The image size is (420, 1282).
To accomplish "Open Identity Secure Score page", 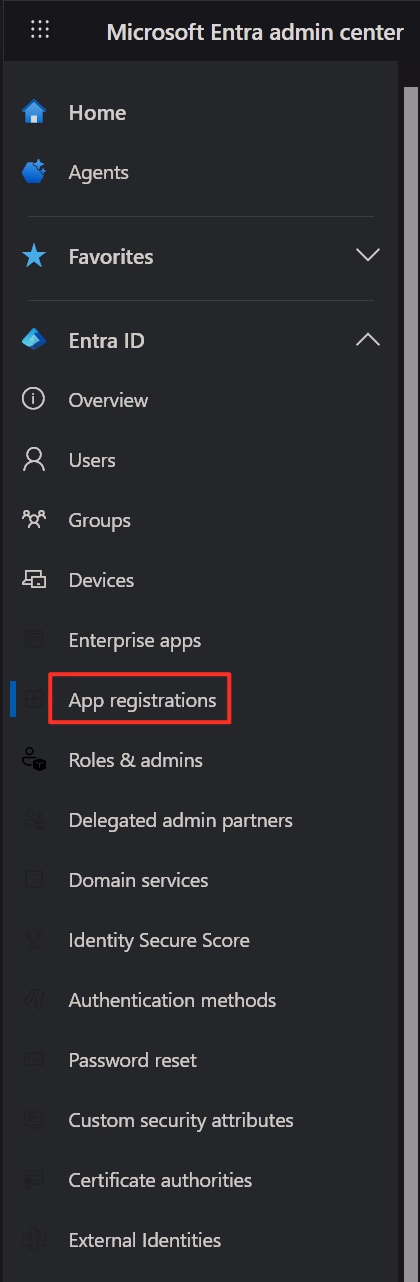I will (x=159, y=940).
